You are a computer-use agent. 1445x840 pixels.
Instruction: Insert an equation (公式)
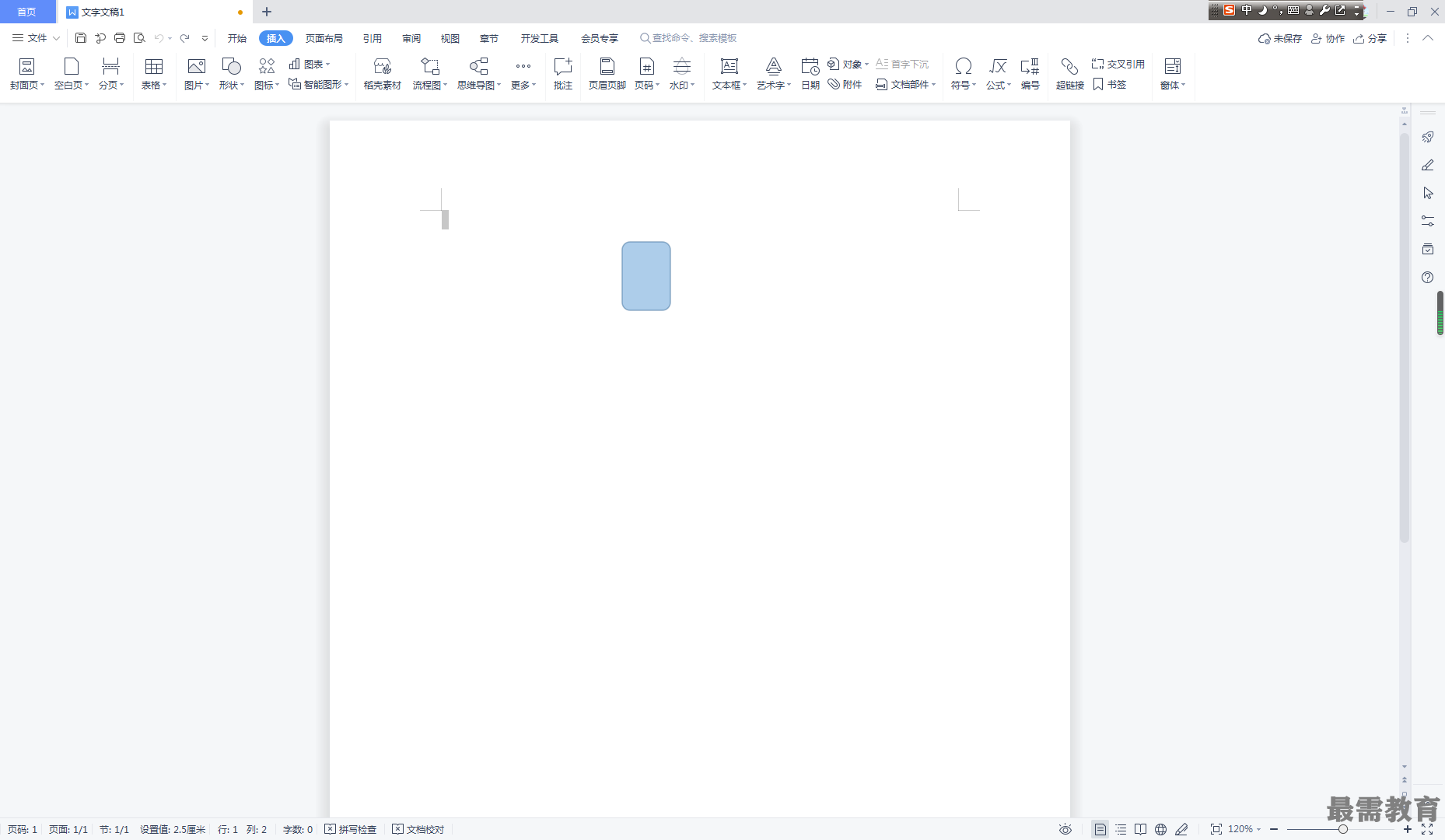999,74
